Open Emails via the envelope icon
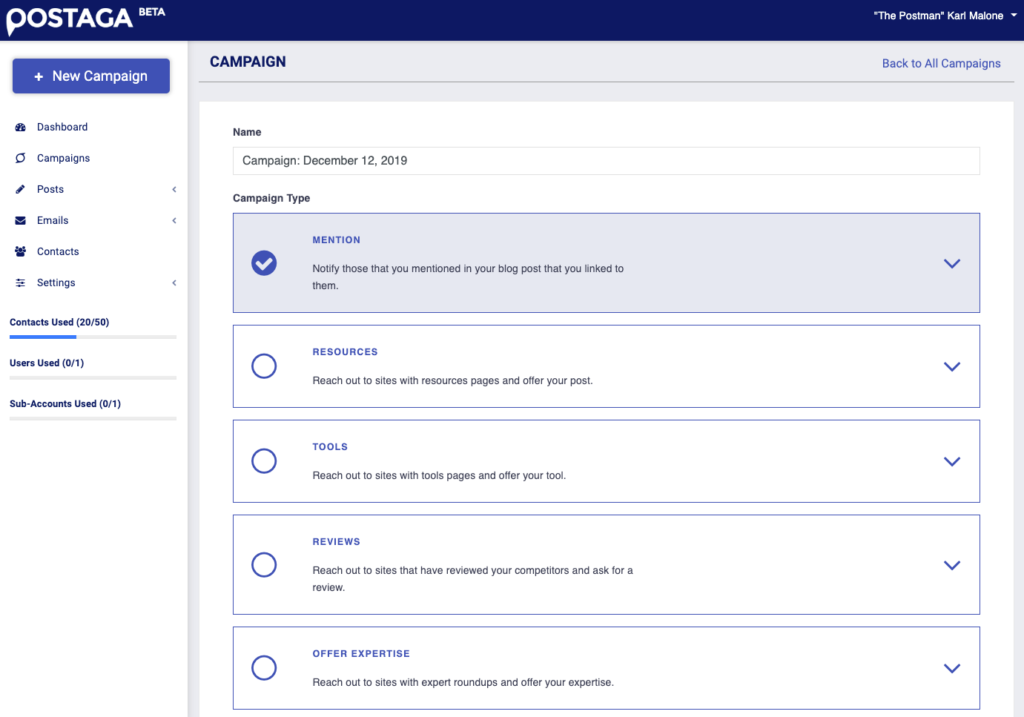The width and height of the screenshot is (1024, 717). 20,220
